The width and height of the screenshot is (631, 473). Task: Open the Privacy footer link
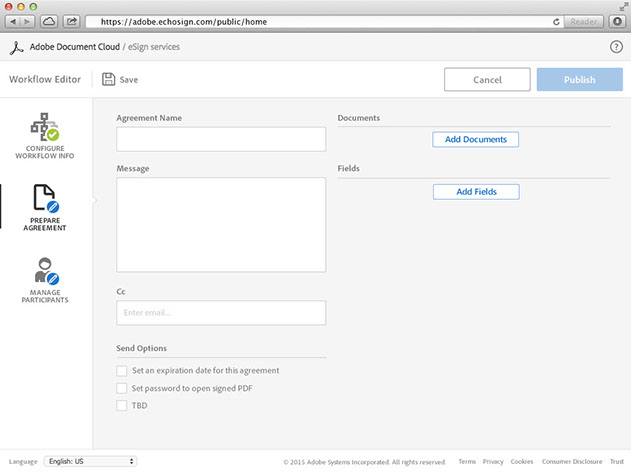(x=493, y=462)
